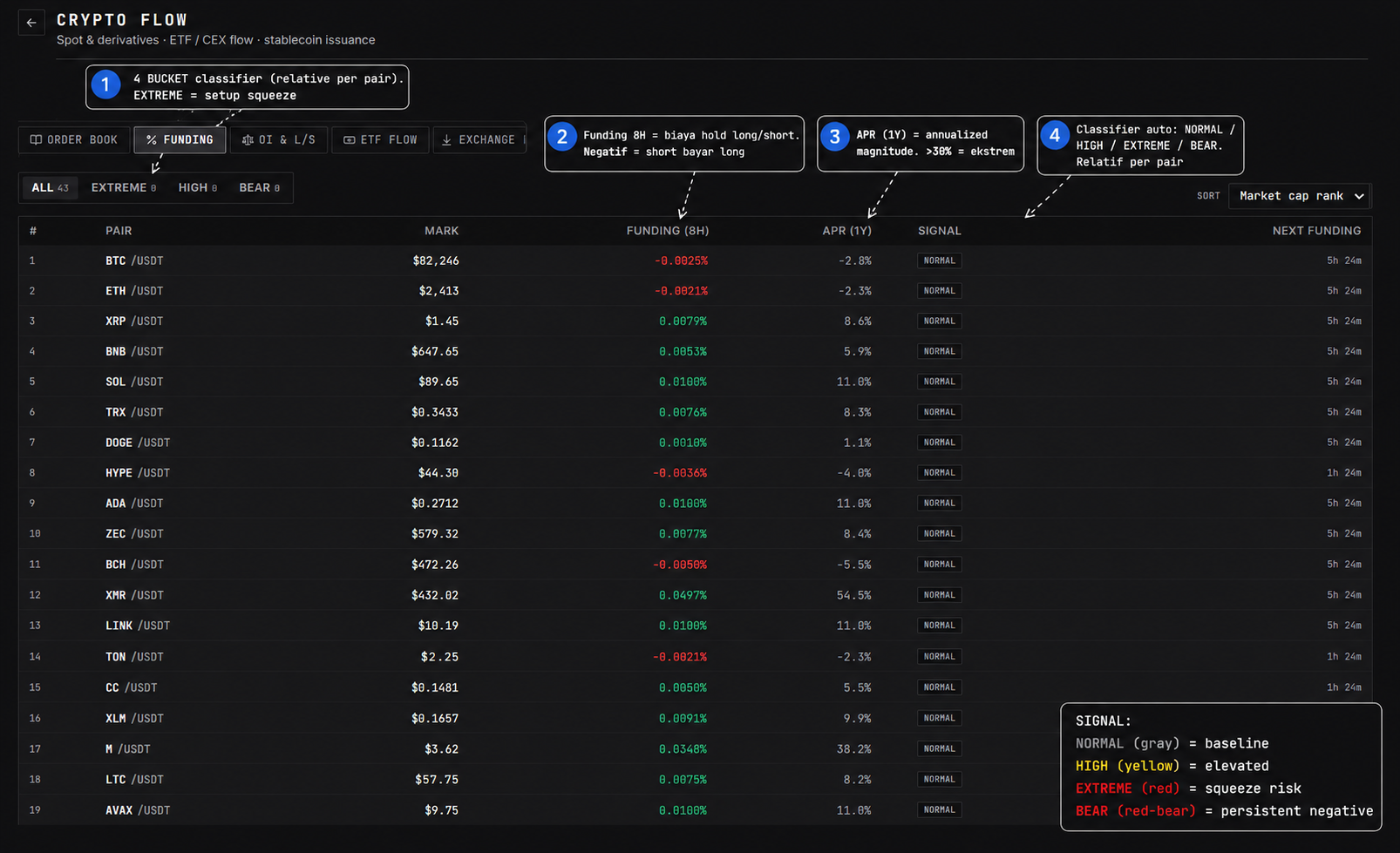Click BTC funding rate -0.0025%
This screenshot has width=1400, height=853.
pyautogui.click(x=681, y=261)
